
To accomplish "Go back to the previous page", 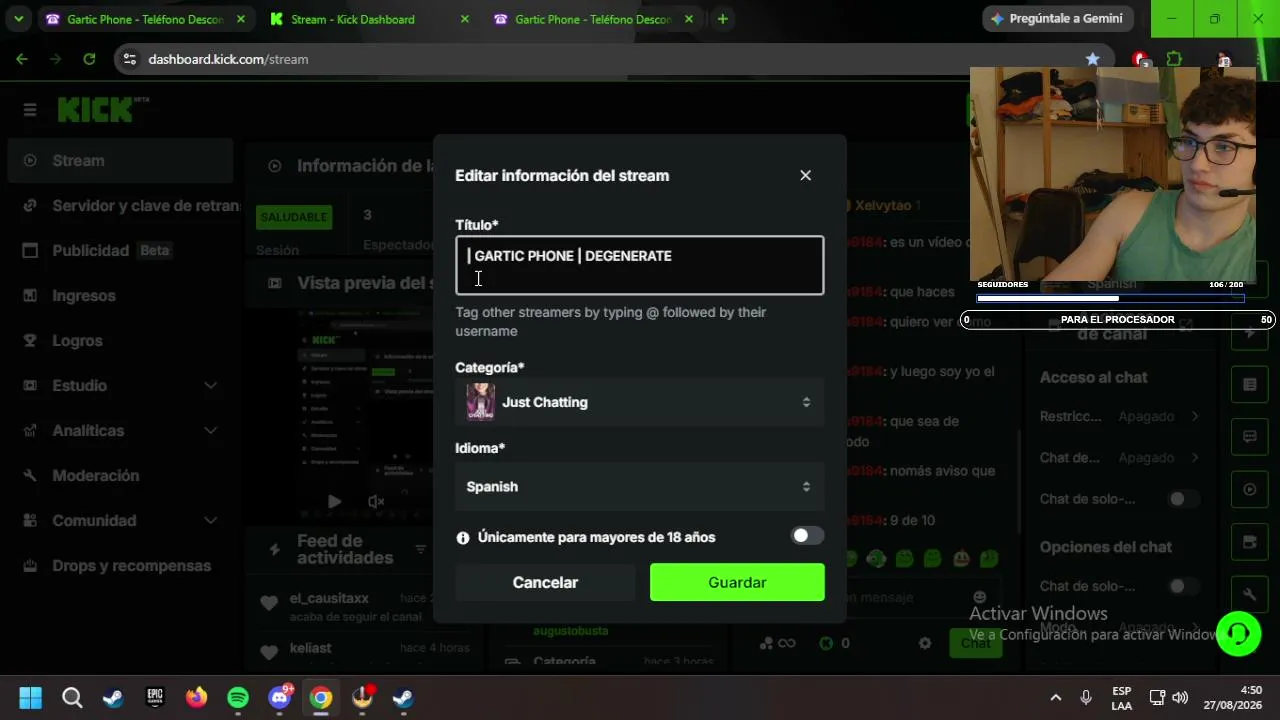I will pyautogui.click(x=22, y=59).
